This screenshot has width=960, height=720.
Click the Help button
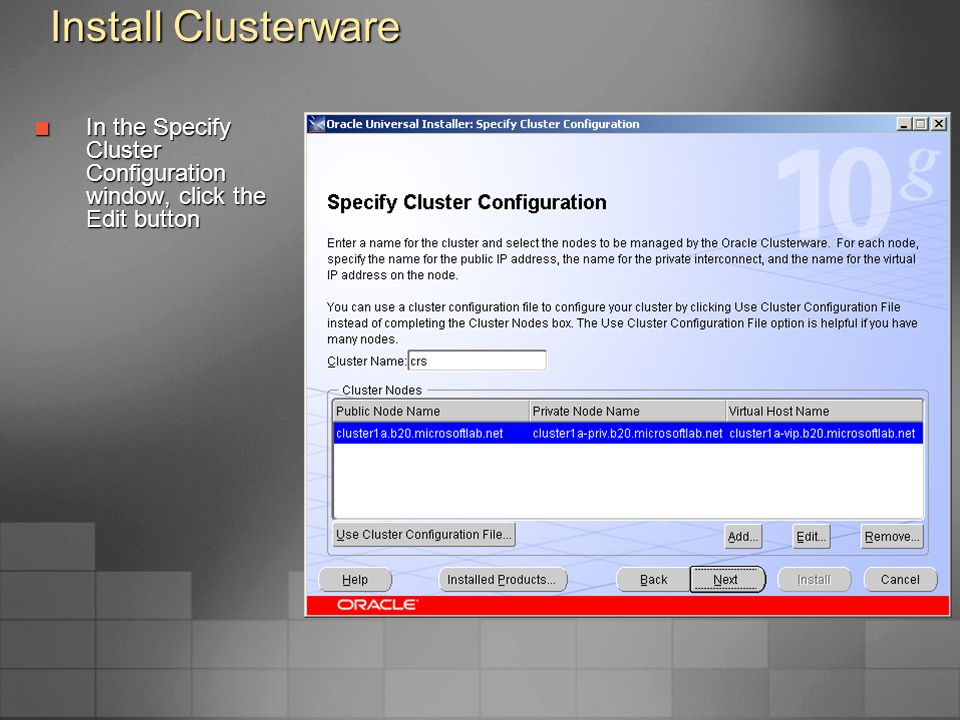click(355, 579)
